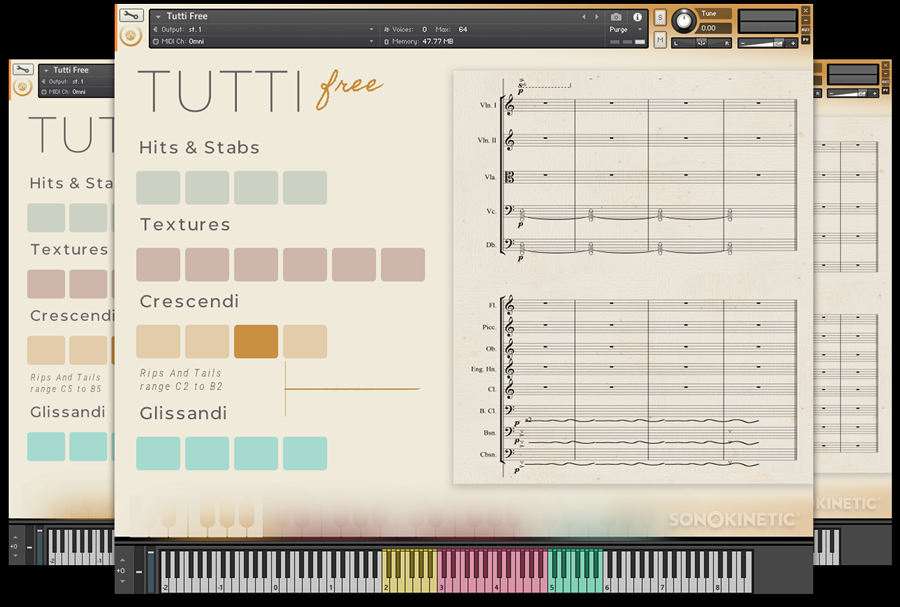This screenshot has width=900, height=607.
Task: Click the MIDI channel icon beside 'MIDI Ch'
Action: tap(156, 41)
